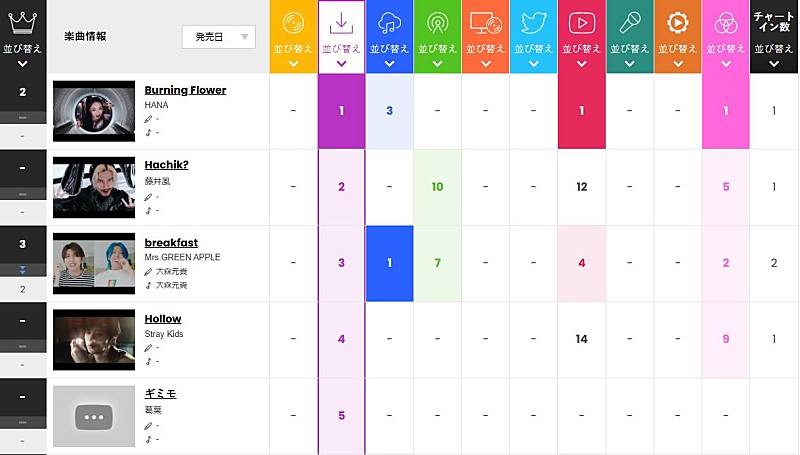Click the YouTube video icon
The width and height of the screenshot is (800, 455).
click(x=581, y=23)
